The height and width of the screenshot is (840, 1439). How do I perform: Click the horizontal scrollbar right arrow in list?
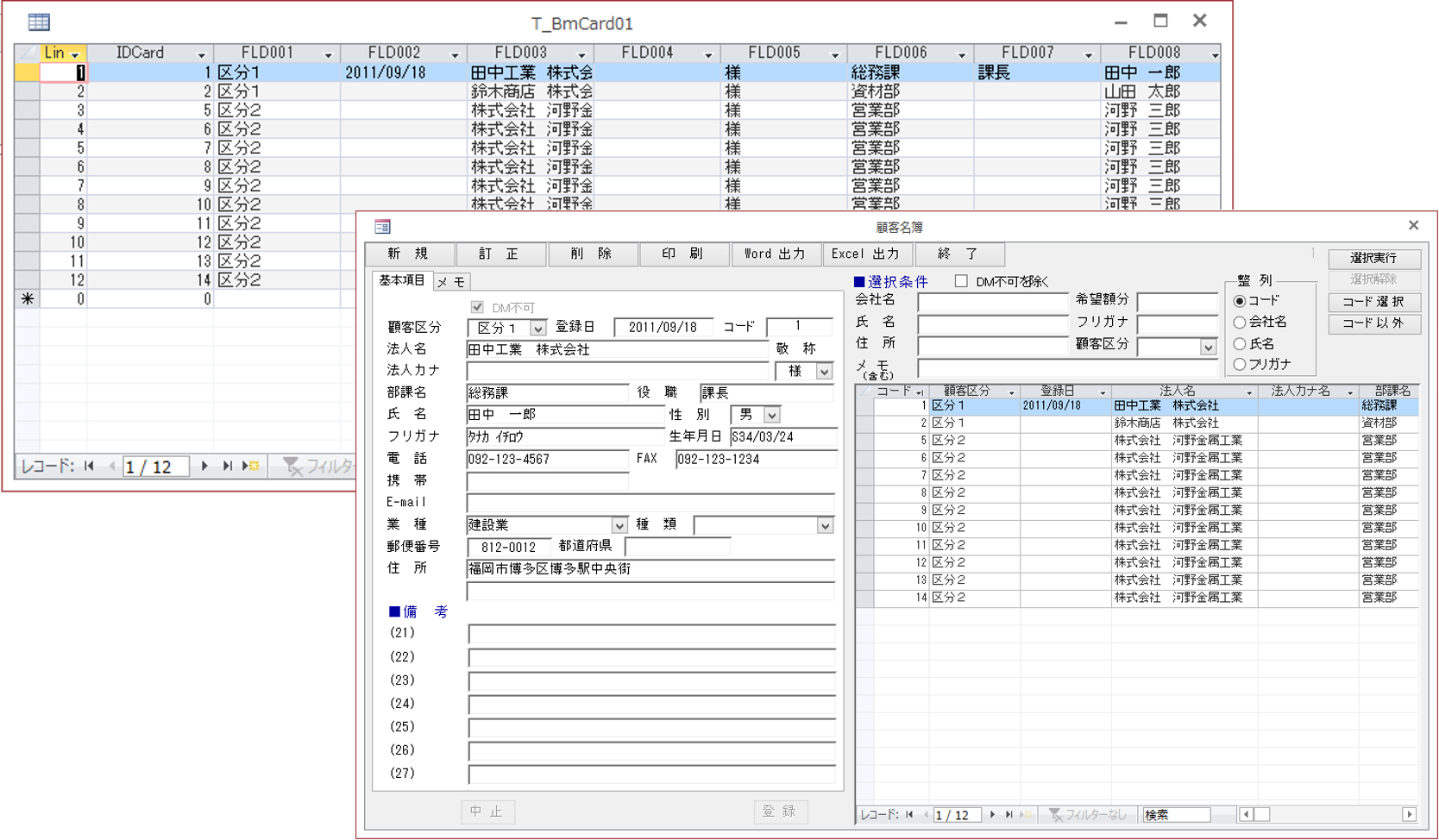[1409, 814]
